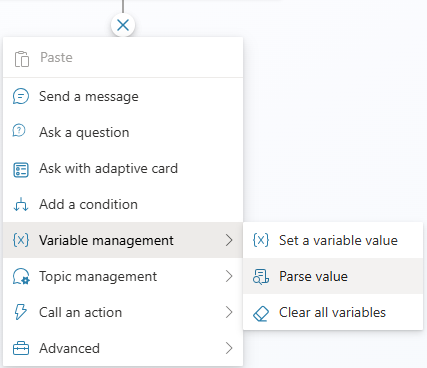Close the add node menu with X button
427x368 pixels.
[123, 25]
